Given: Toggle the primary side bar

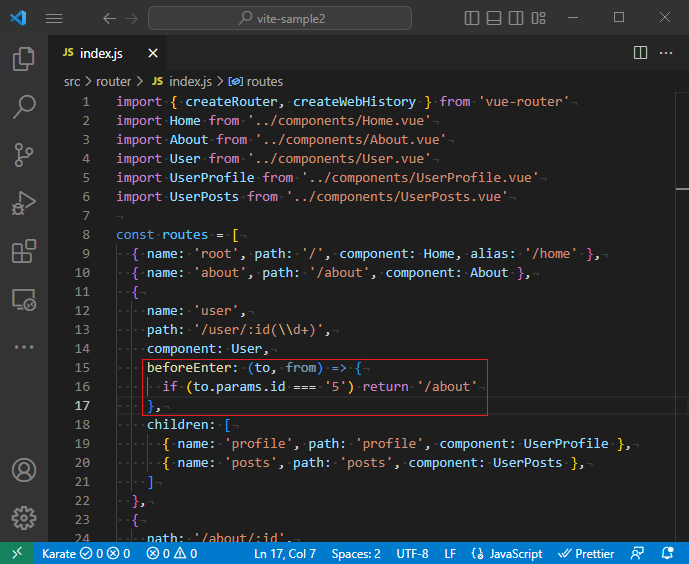Looking at the screenshot, I should [471, 18].
